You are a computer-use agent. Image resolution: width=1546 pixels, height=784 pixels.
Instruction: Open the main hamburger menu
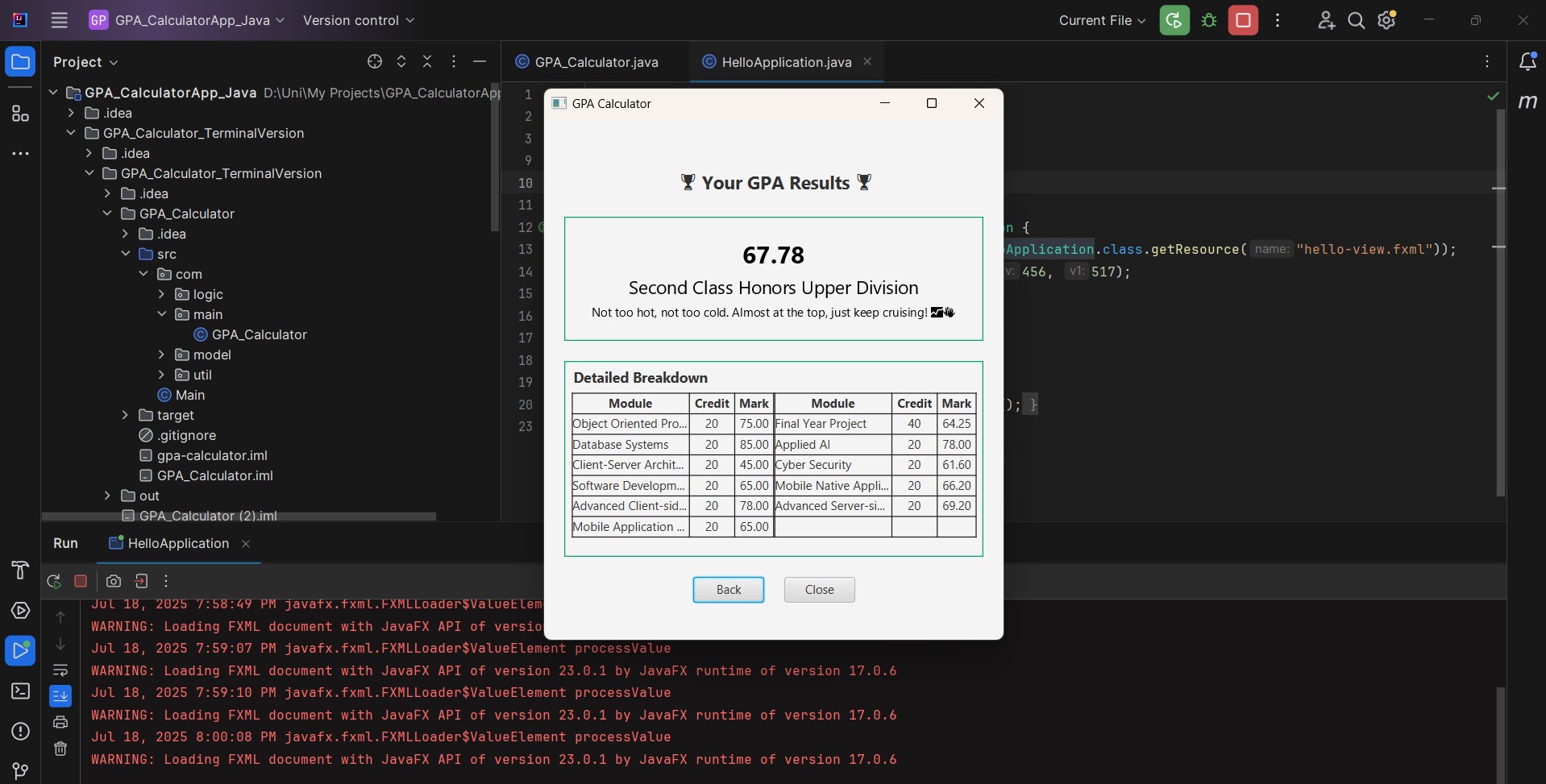[59, 20]
